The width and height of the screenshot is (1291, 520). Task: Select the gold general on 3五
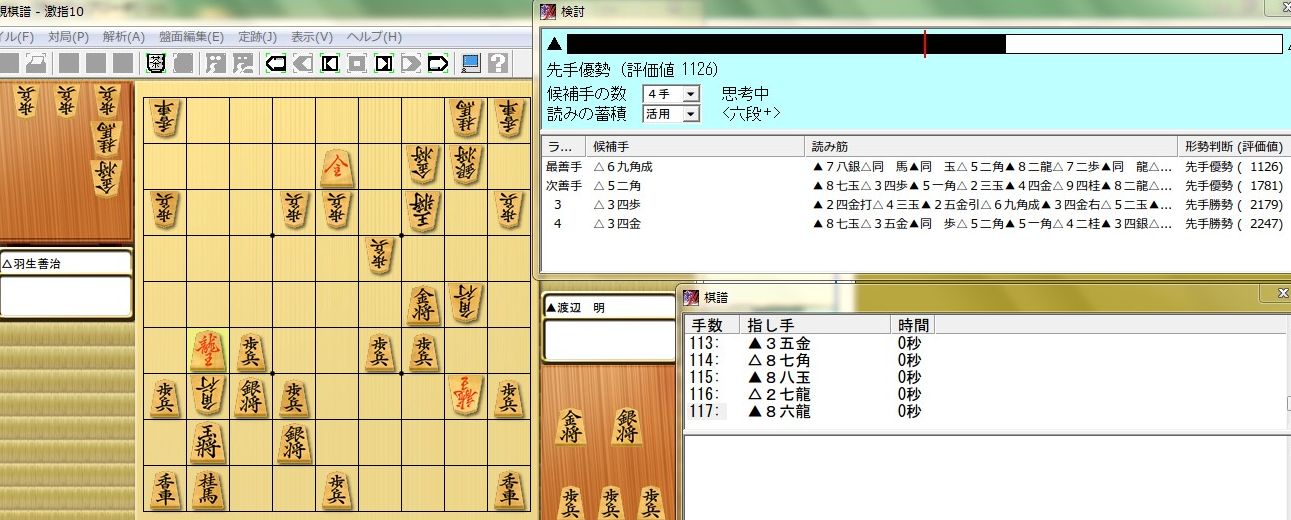pyautogui.click(x=423, y=305)
